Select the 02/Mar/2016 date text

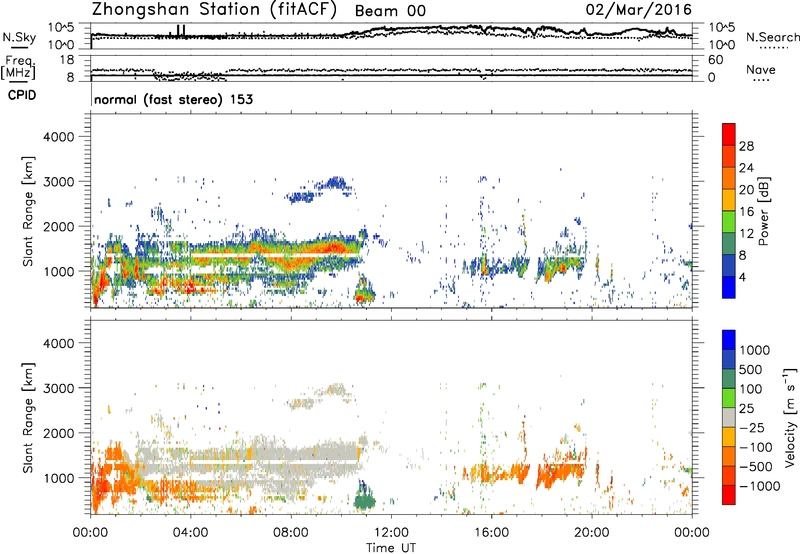coord(639,10)
